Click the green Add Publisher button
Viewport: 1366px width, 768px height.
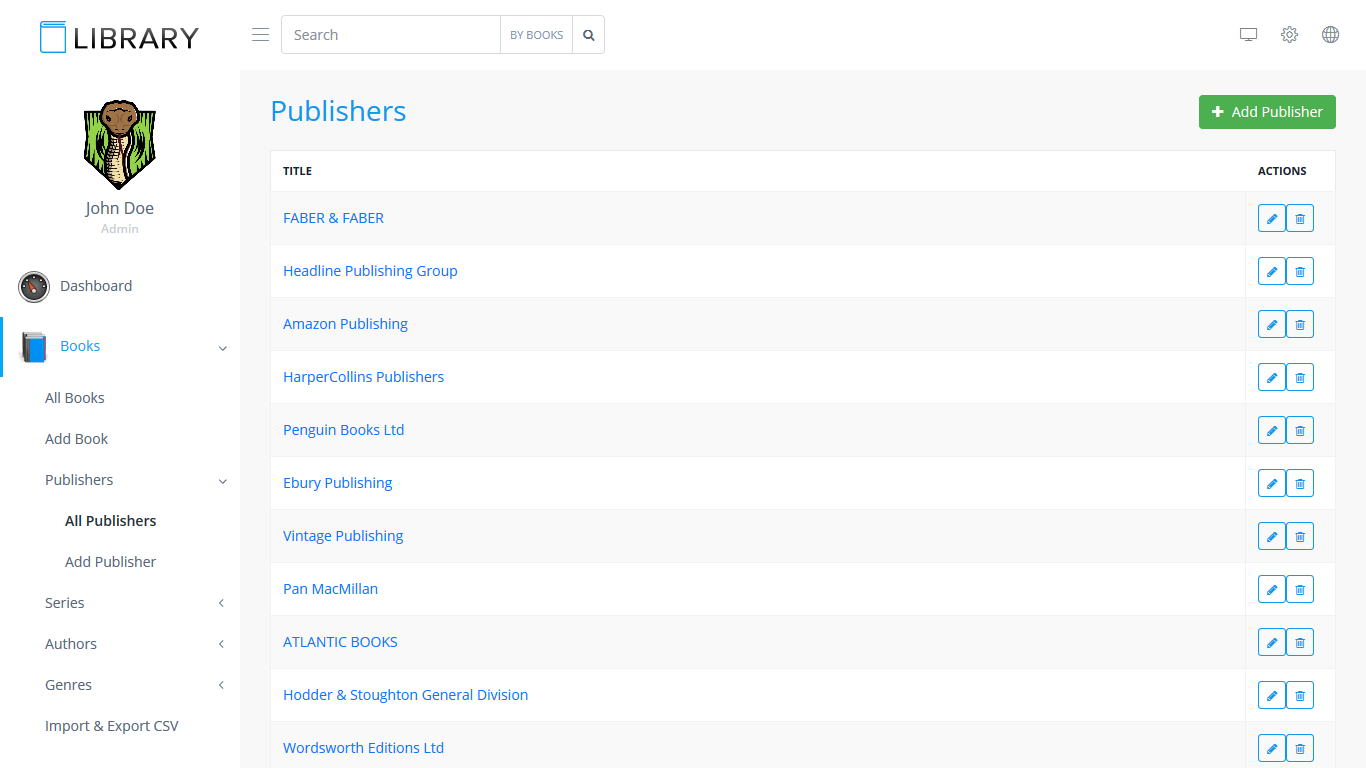[x=1266, y=112]
